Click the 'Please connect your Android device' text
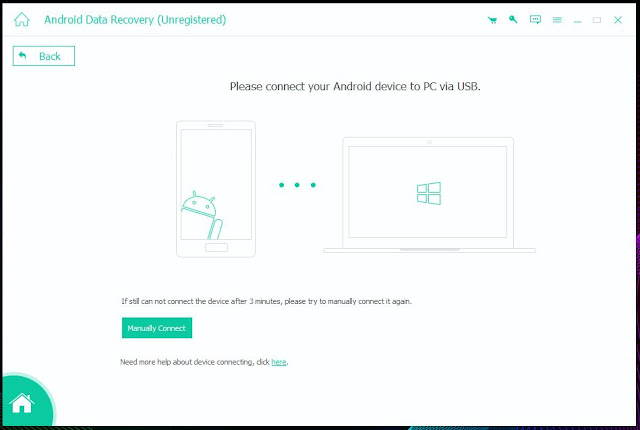This screenshot has height=430, width=640. coord(355,86)
